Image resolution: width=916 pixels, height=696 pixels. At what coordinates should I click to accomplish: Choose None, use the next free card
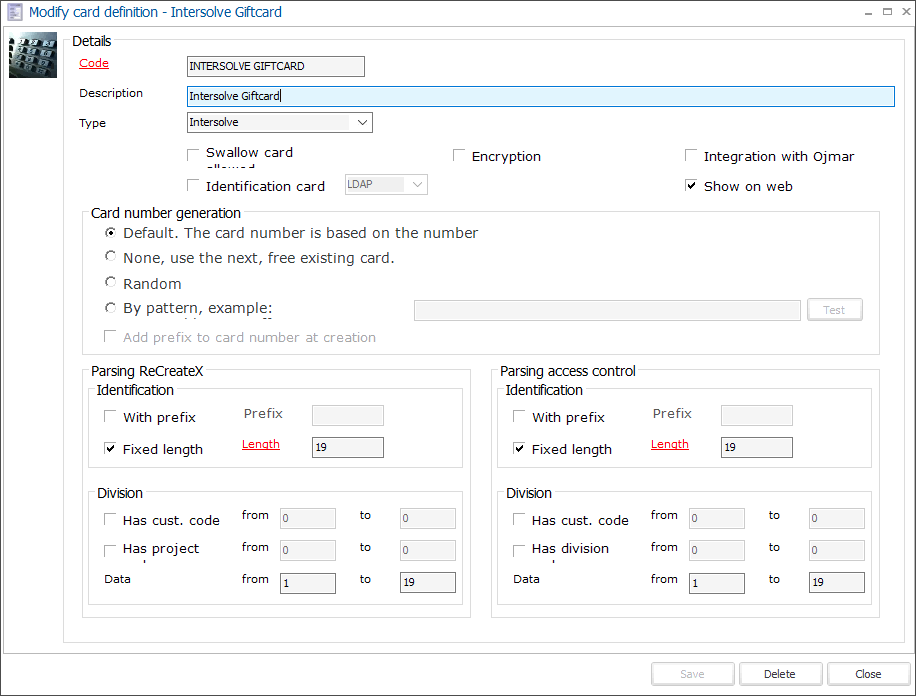point(111,257)
